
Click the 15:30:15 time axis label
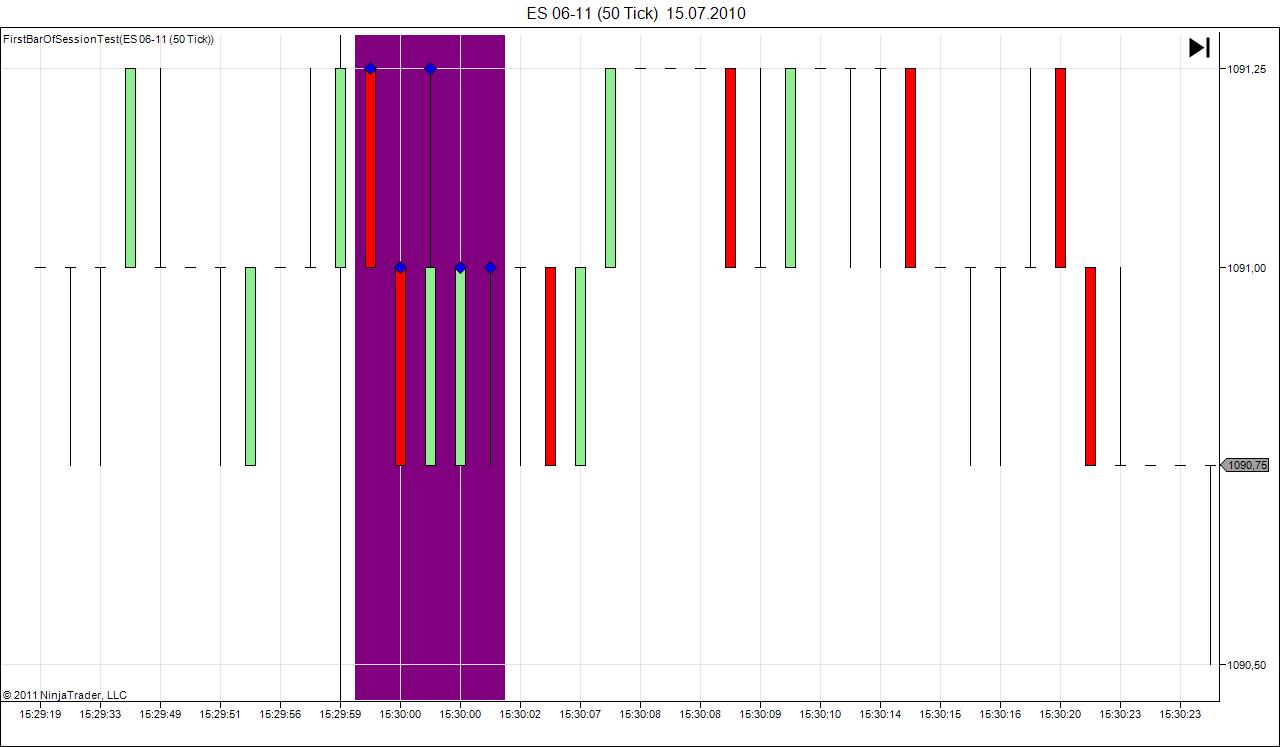coord(940,714)
